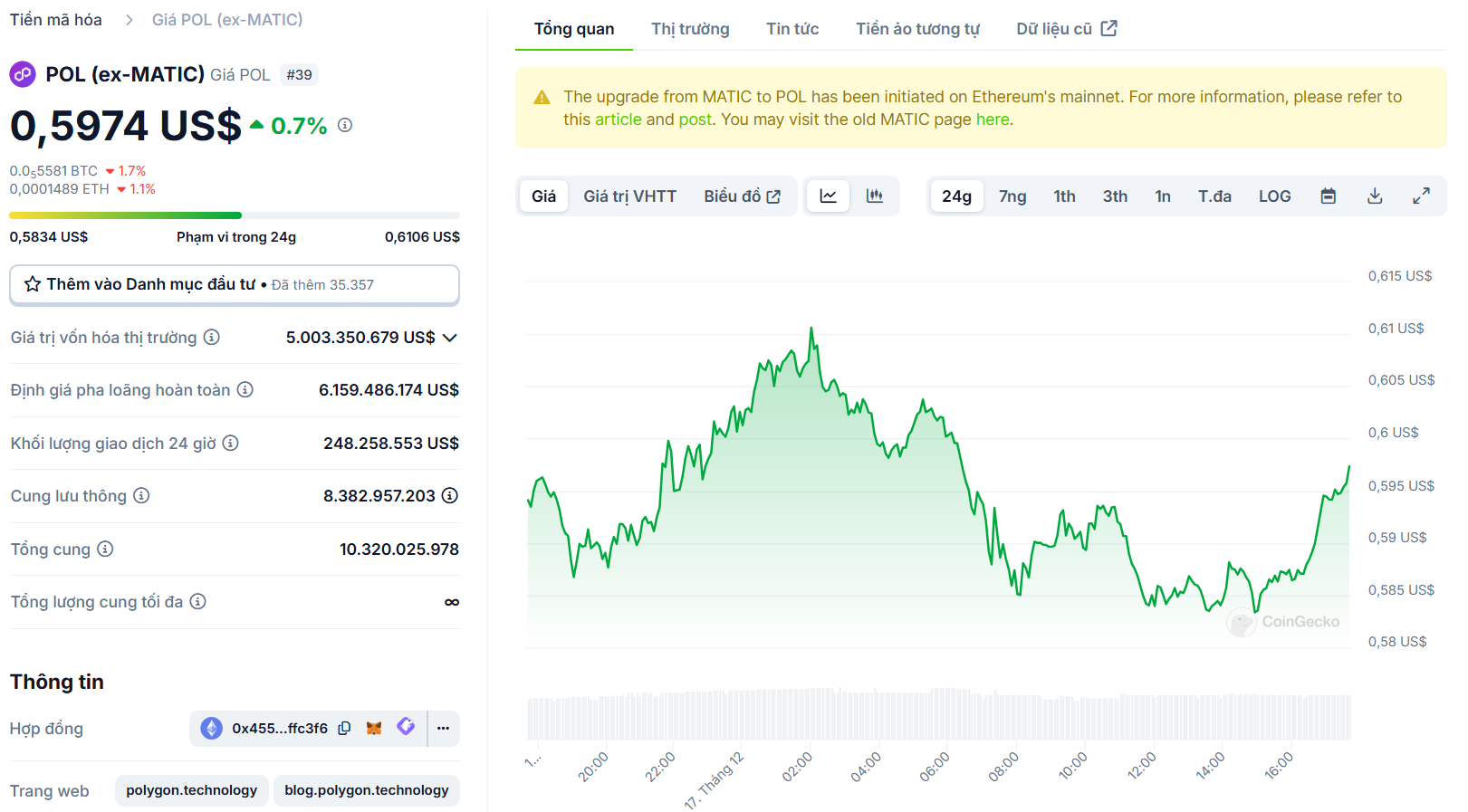Click the 17. Tháng 12 date label

[714, 779]
